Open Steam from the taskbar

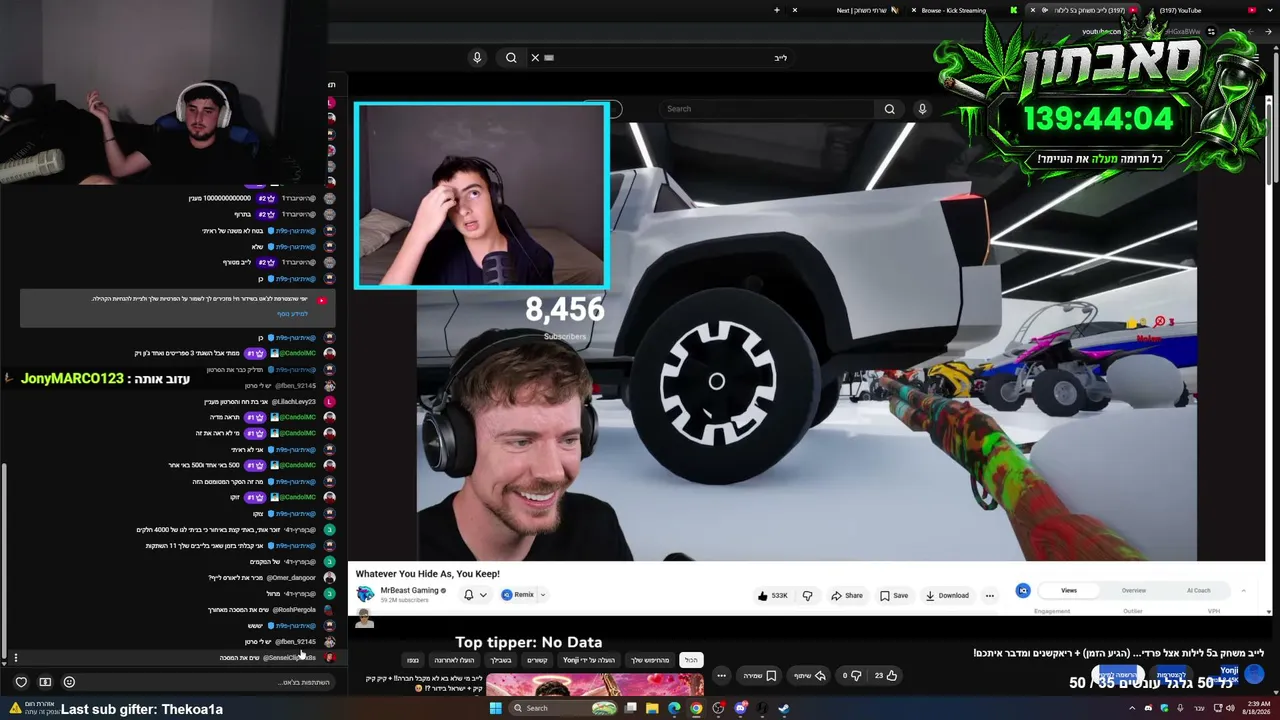pyautogui.click(x=783, y=709)
